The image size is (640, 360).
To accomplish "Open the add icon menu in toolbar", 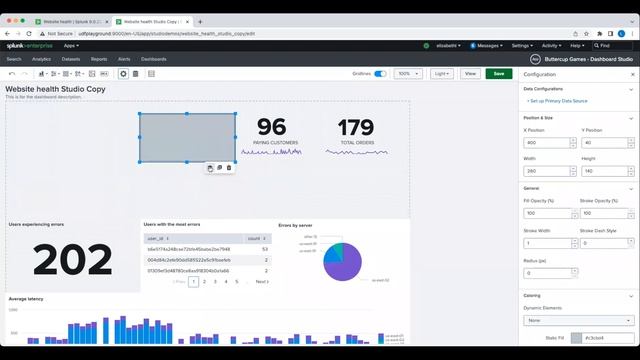I will 67,74.
